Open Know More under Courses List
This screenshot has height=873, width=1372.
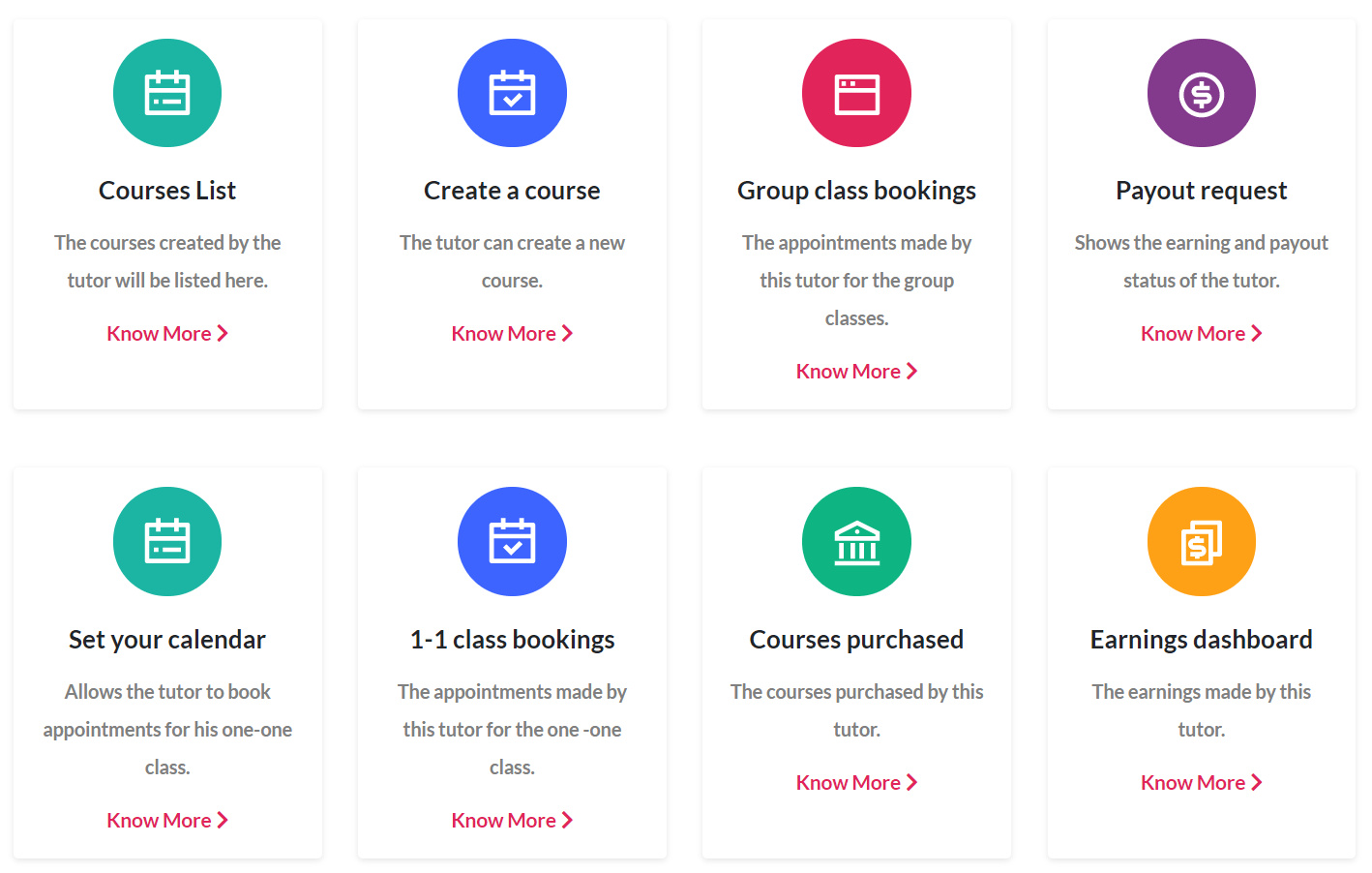tap(167, 334)
